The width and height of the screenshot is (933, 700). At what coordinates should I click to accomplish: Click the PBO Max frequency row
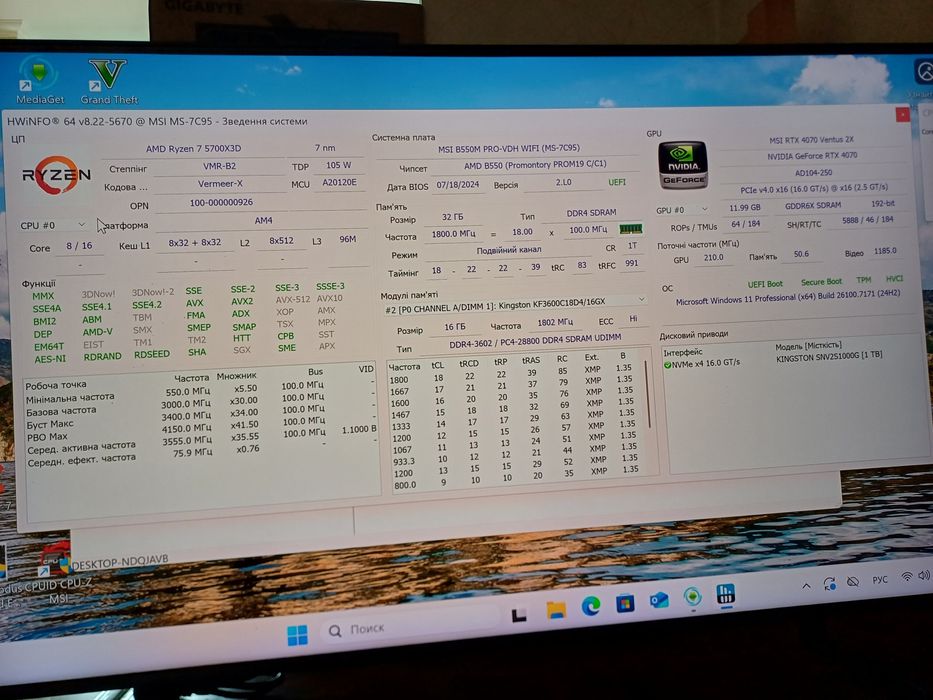pyautogui.click(x=201, y=431)
